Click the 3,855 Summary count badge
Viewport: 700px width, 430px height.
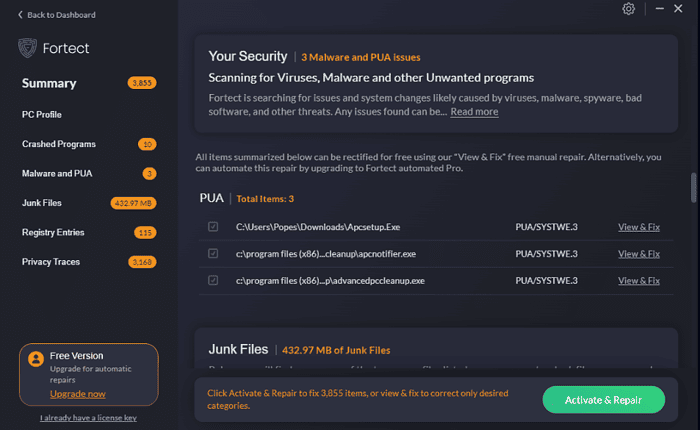pyautogui.click(x=142, y=83)
